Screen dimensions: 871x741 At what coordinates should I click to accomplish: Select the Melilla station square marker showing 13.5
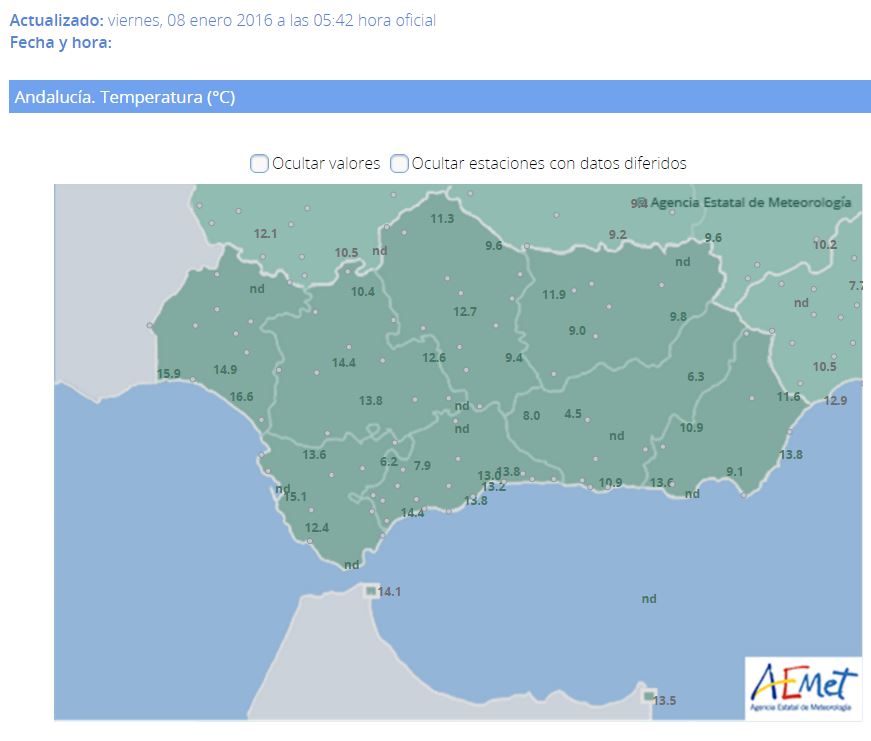(649, 696)
